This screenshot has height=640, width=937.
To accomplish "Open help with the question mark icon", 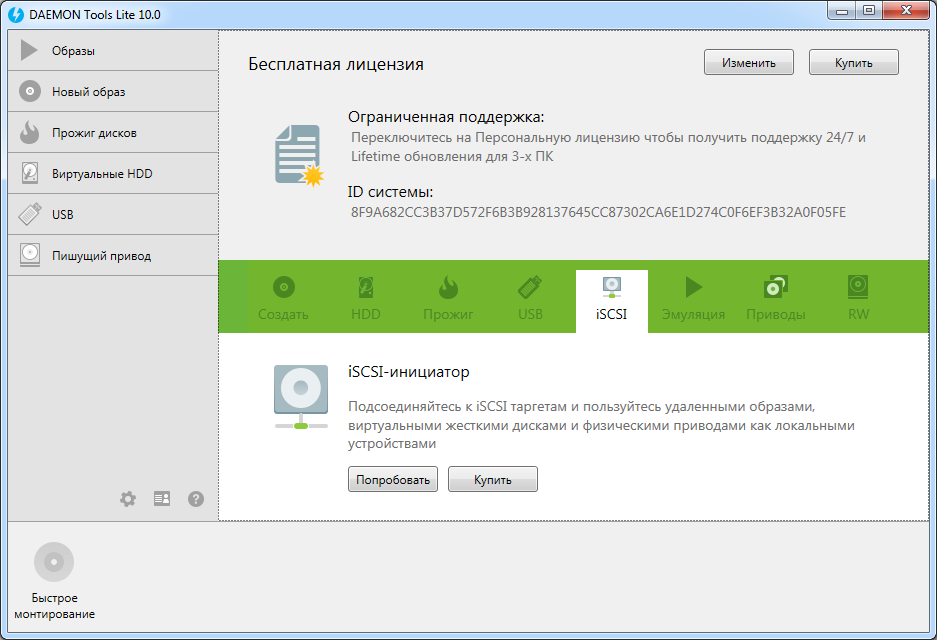I will pos(196,499).
